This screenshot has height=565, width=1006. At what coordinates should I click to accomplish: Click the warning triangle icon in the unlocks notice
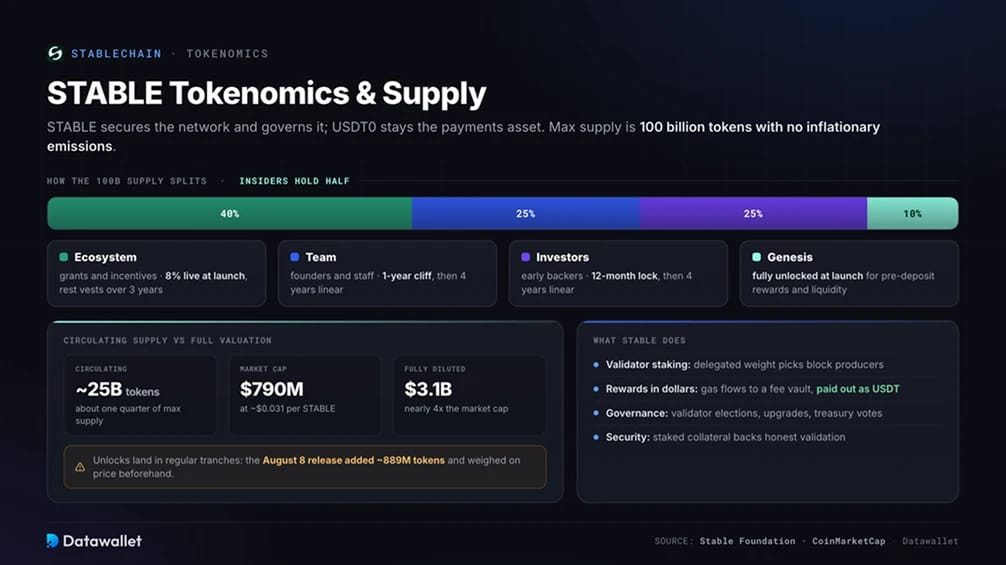click(80, 467)
